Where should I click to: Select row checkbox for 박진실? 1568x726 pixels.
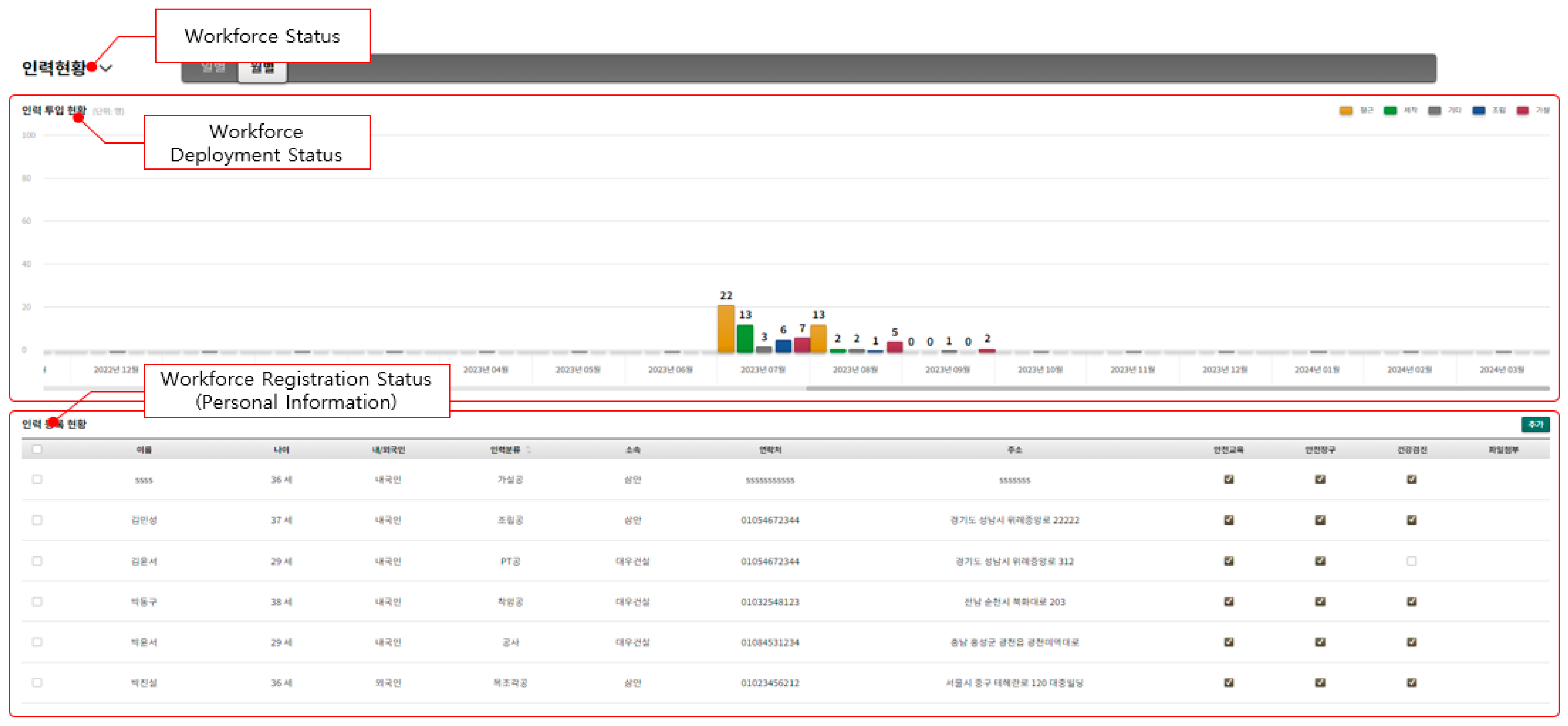(x=37, y=683)
